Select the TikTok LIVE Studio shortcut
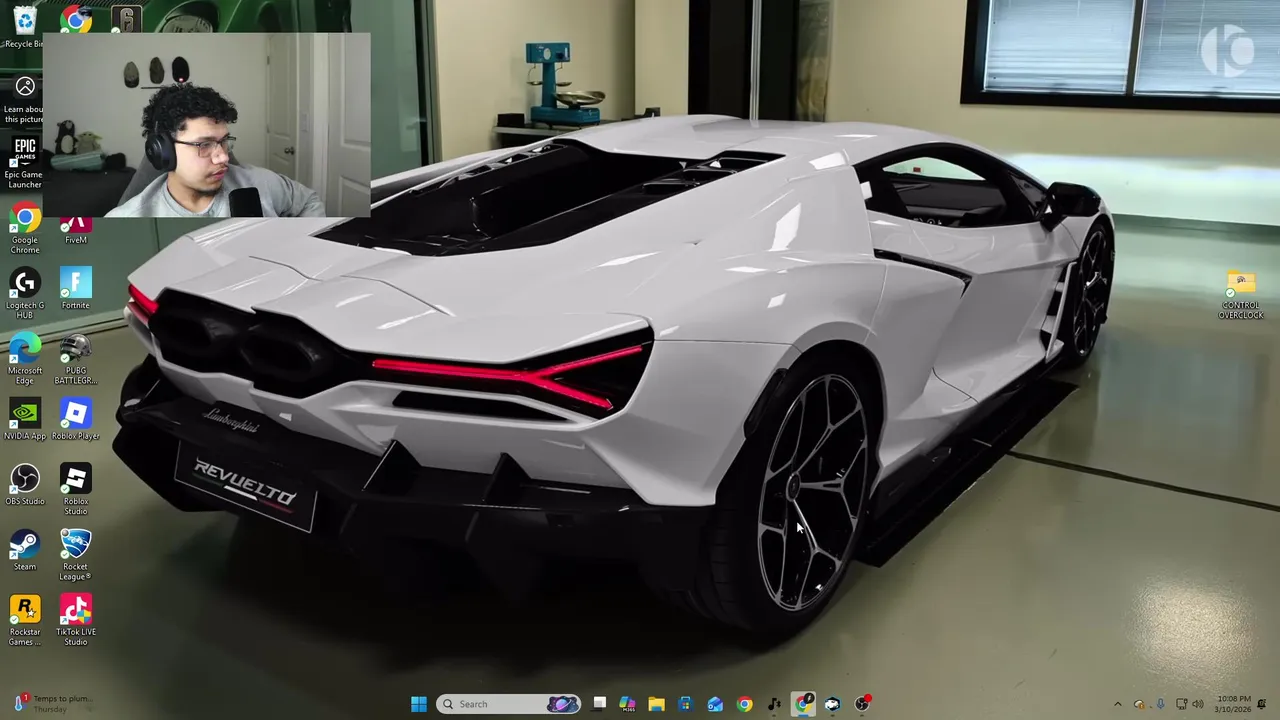 (76, 621)
